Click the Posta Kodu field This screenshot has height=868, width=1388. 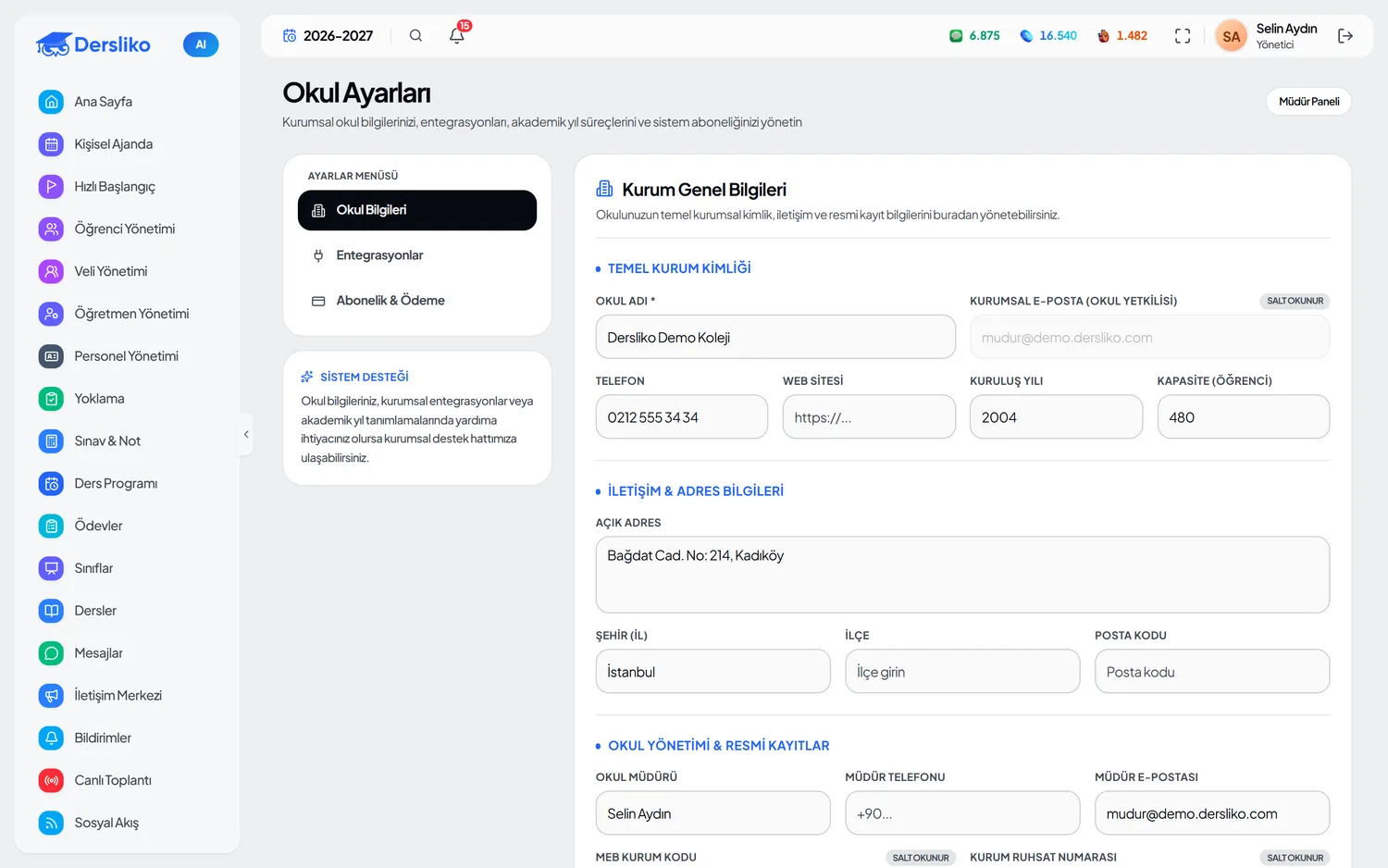pos(1212,671)
